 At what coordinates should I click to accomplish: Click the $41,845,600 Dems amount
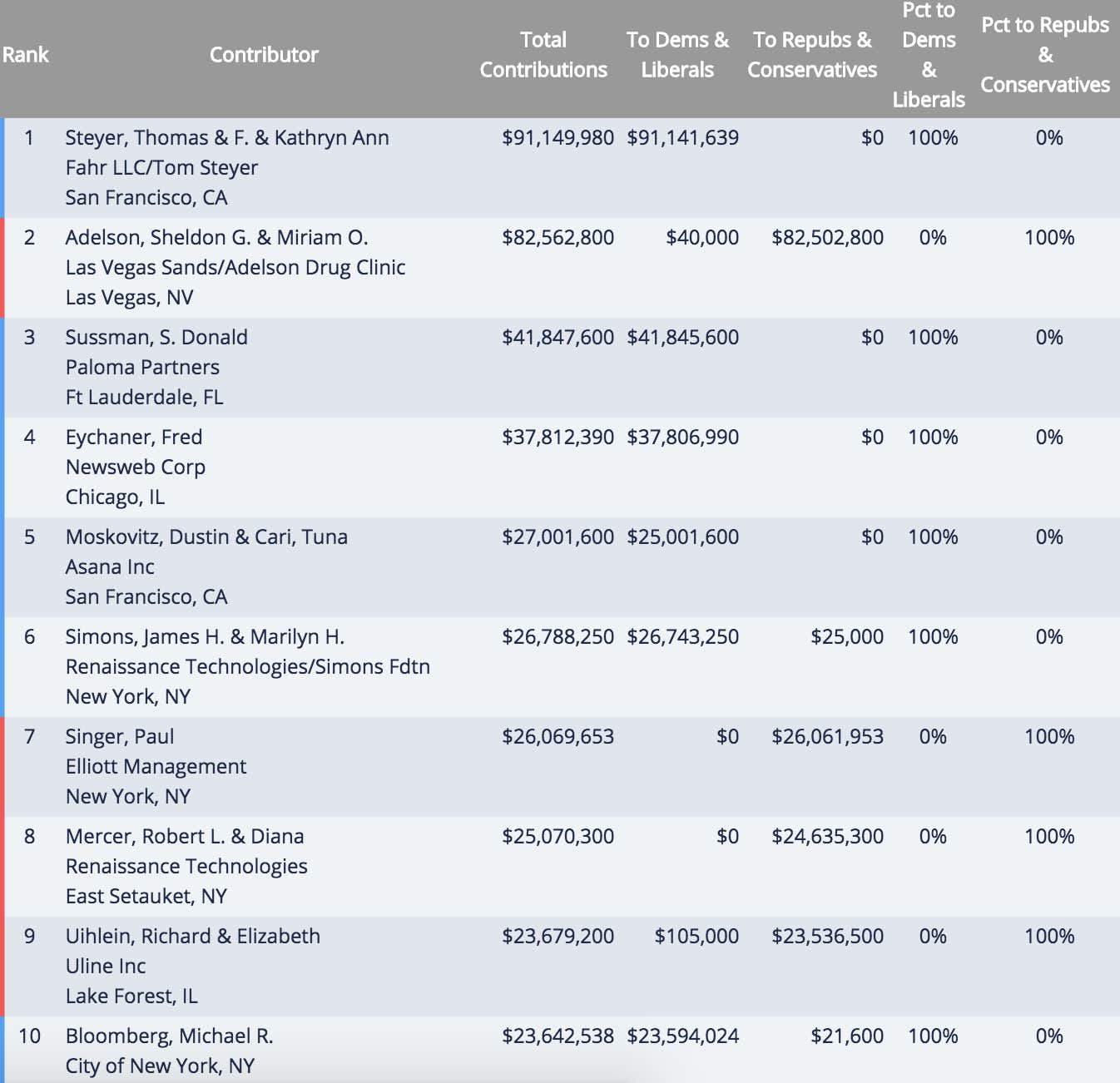(x=683, y=337)
